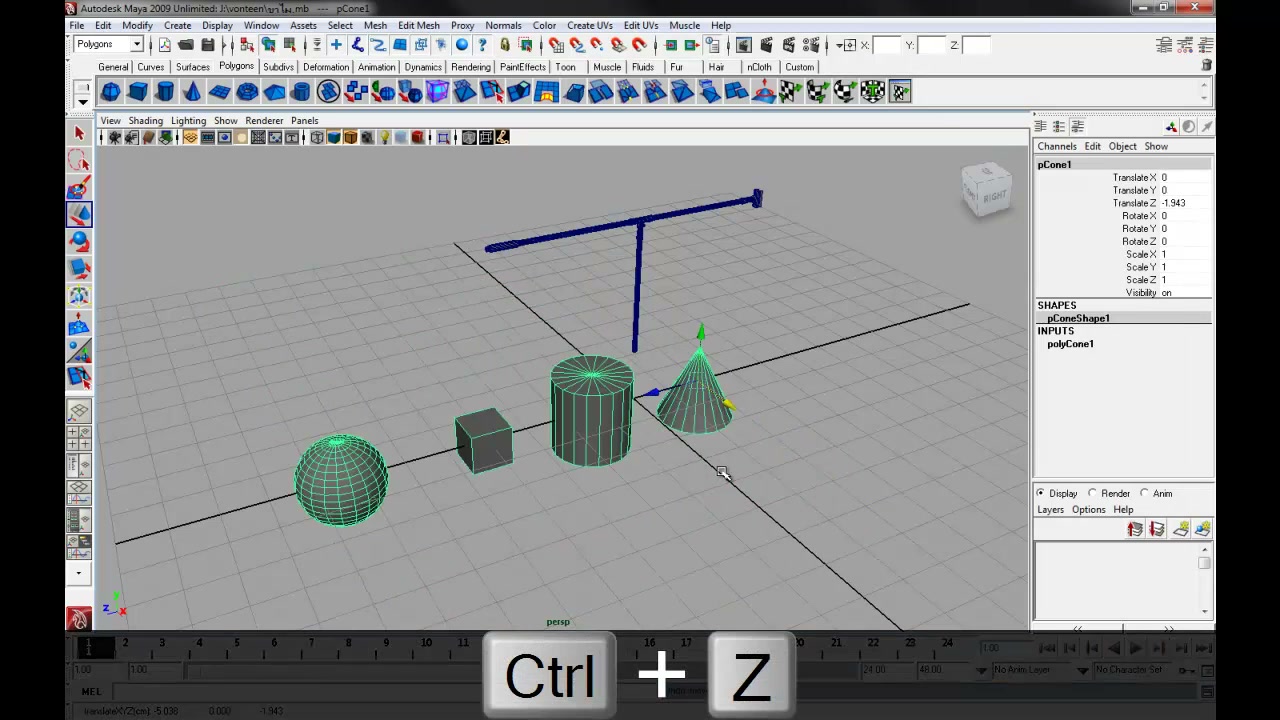Viewport: 1280px width, 720px height.
Task: Click the X coordinate input field
Action: (x=888, y=45)
